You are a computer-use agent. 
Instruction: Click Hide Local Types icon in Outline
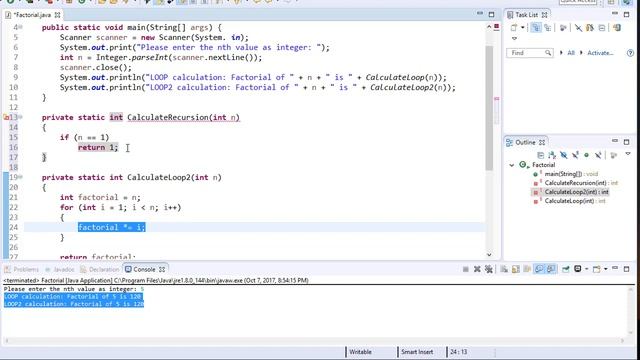[x=598, y=155]
